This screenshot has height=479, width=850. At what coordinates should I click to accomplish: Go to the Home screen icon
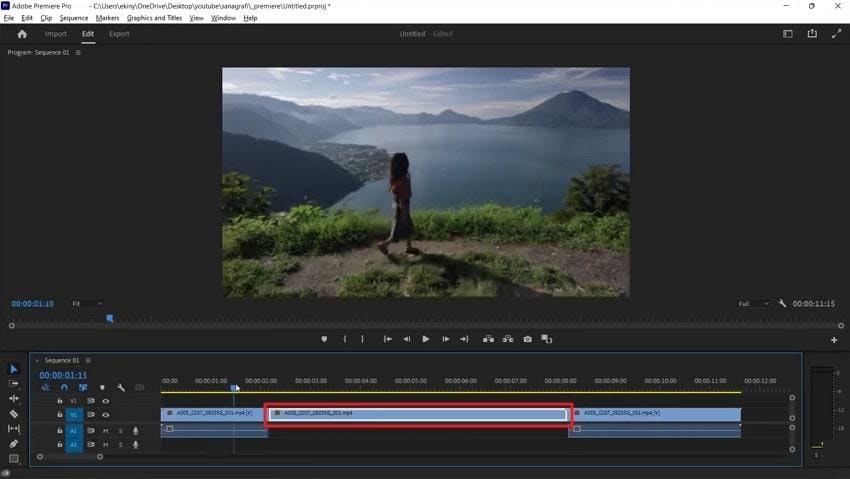(22, 34)
